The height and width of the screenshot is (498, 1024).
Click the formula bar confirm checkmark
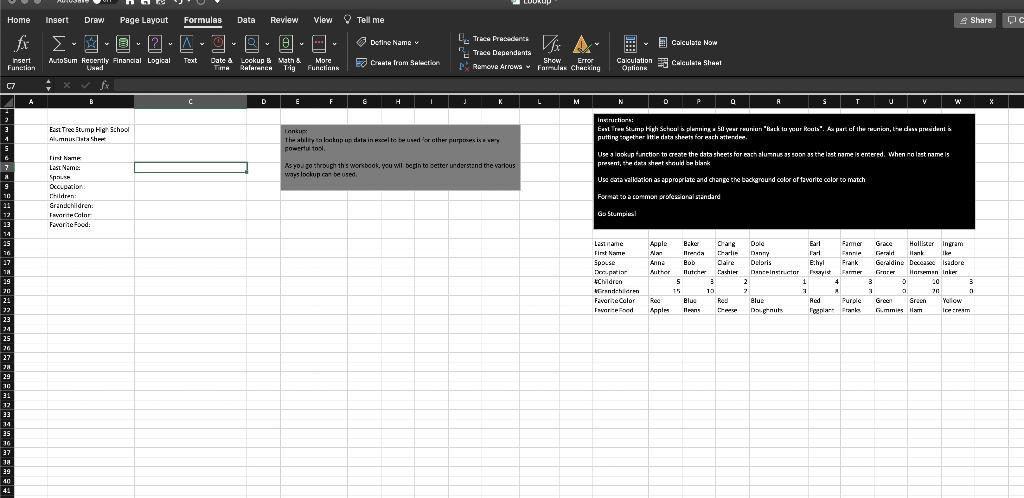point(86,86)
